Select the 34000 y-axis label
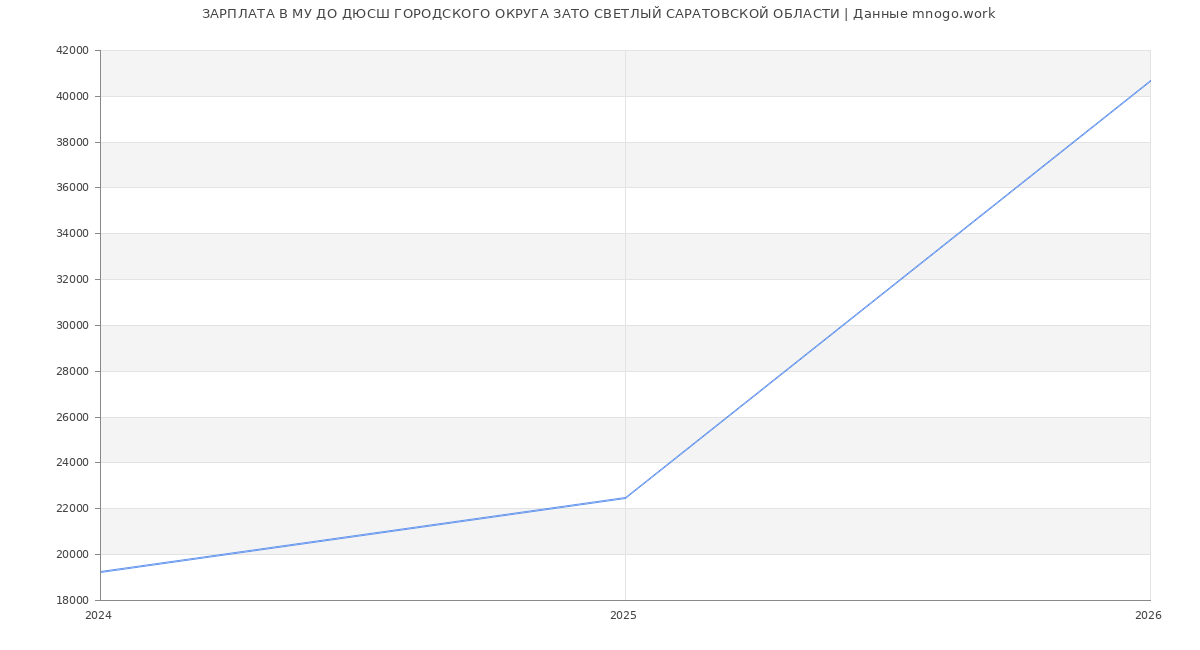This screenshot has height=650, width=1200. [x=74, y=233]
